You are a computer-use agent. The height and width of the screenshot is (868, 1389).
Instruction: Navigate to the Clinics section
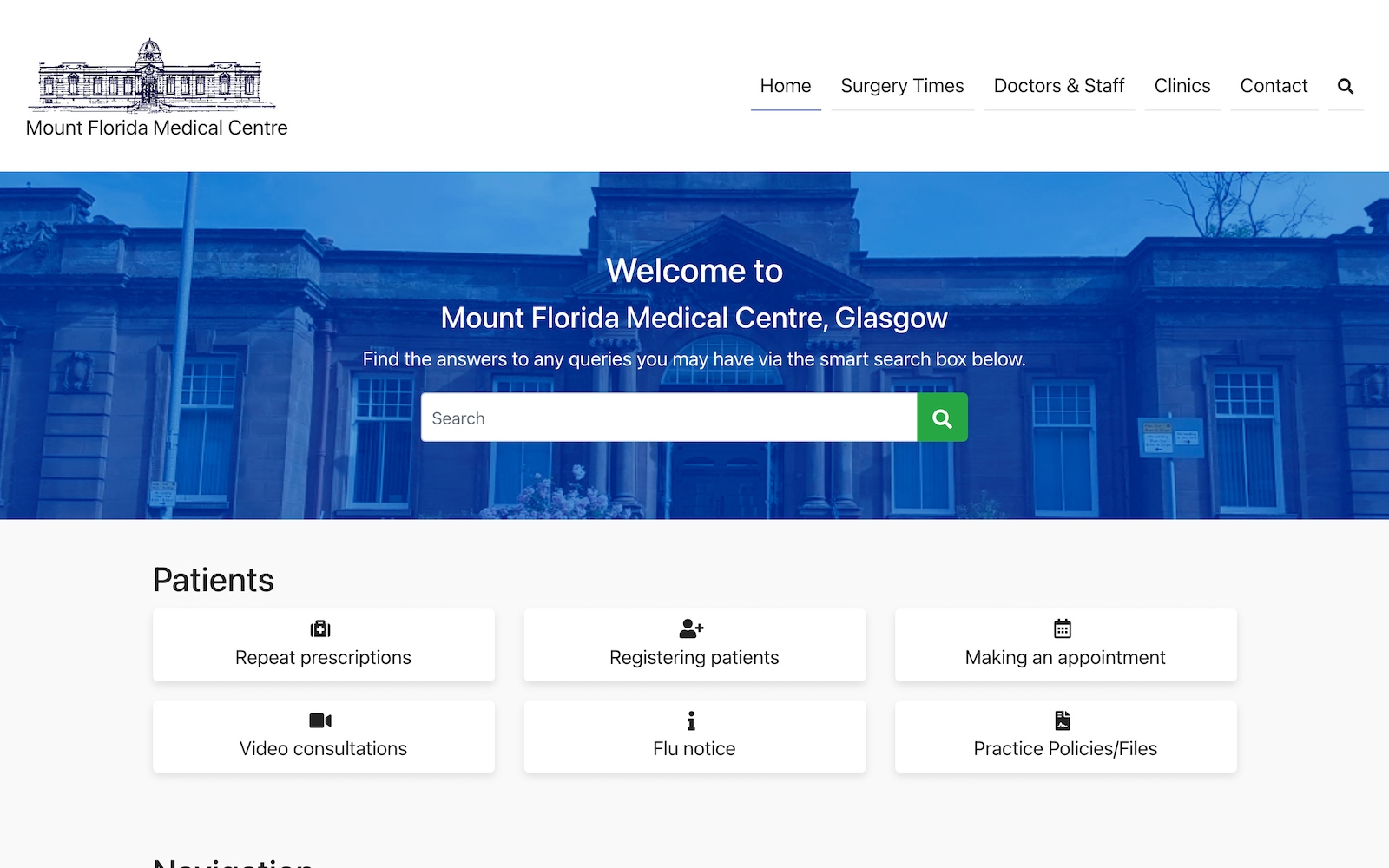1182,86
